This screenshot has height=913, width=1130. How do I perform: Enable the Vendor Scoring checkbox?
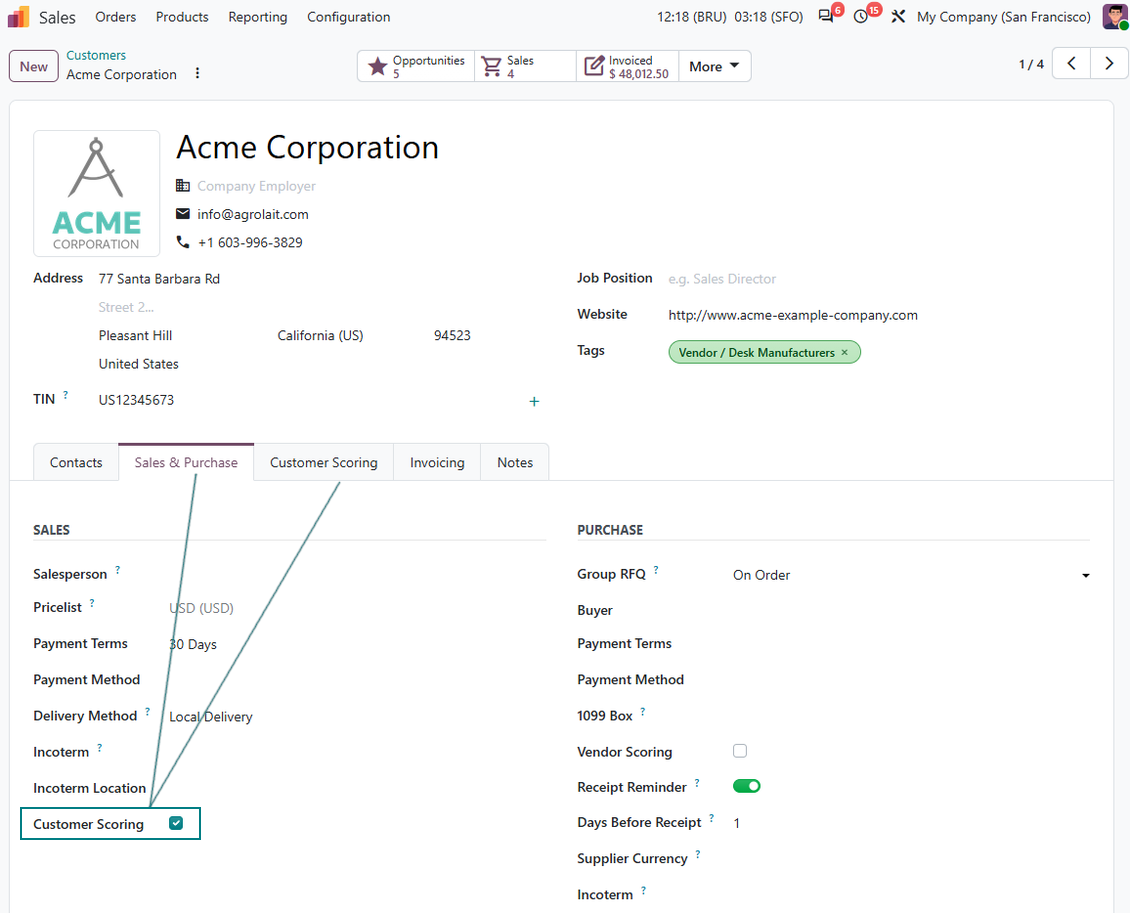point(740,751)
